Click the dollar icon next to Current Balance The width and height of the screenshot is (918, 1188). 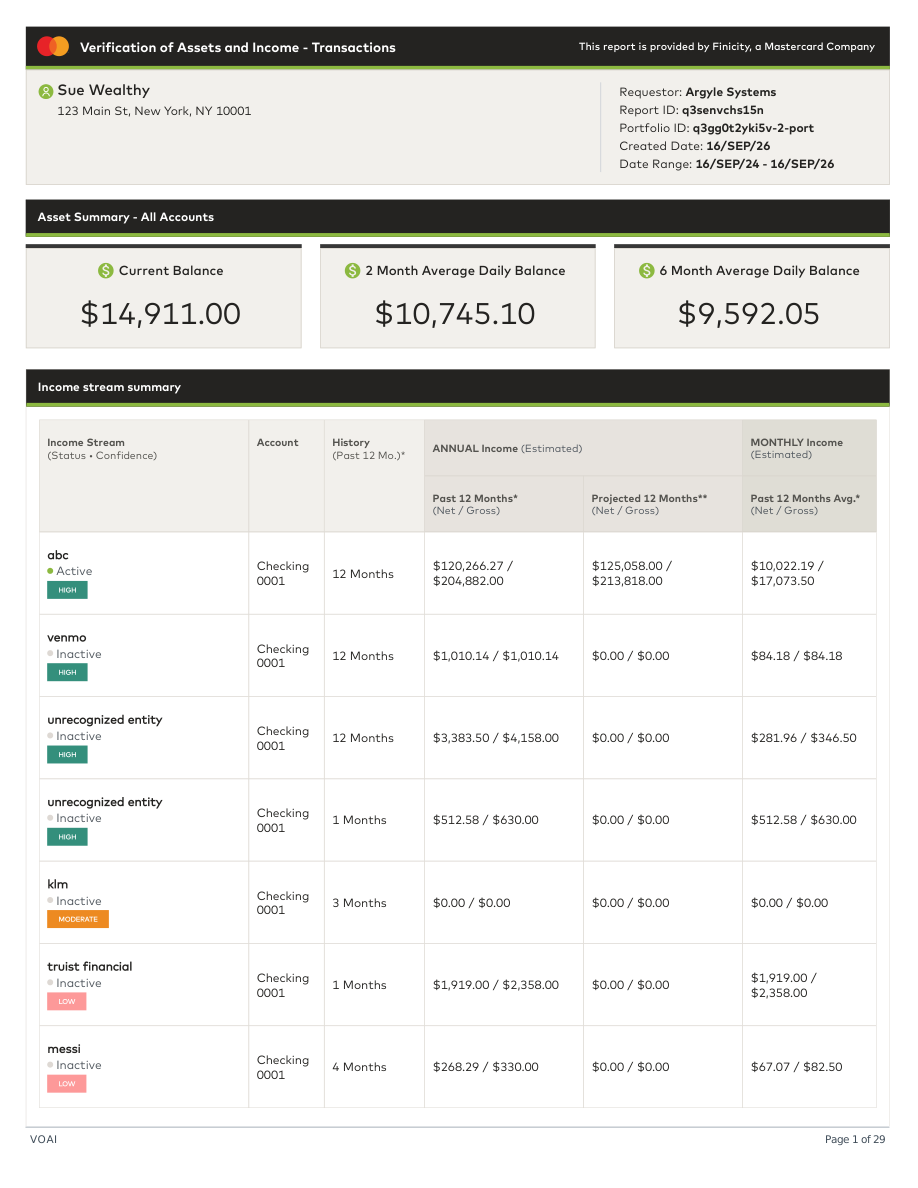coord(106,270)
